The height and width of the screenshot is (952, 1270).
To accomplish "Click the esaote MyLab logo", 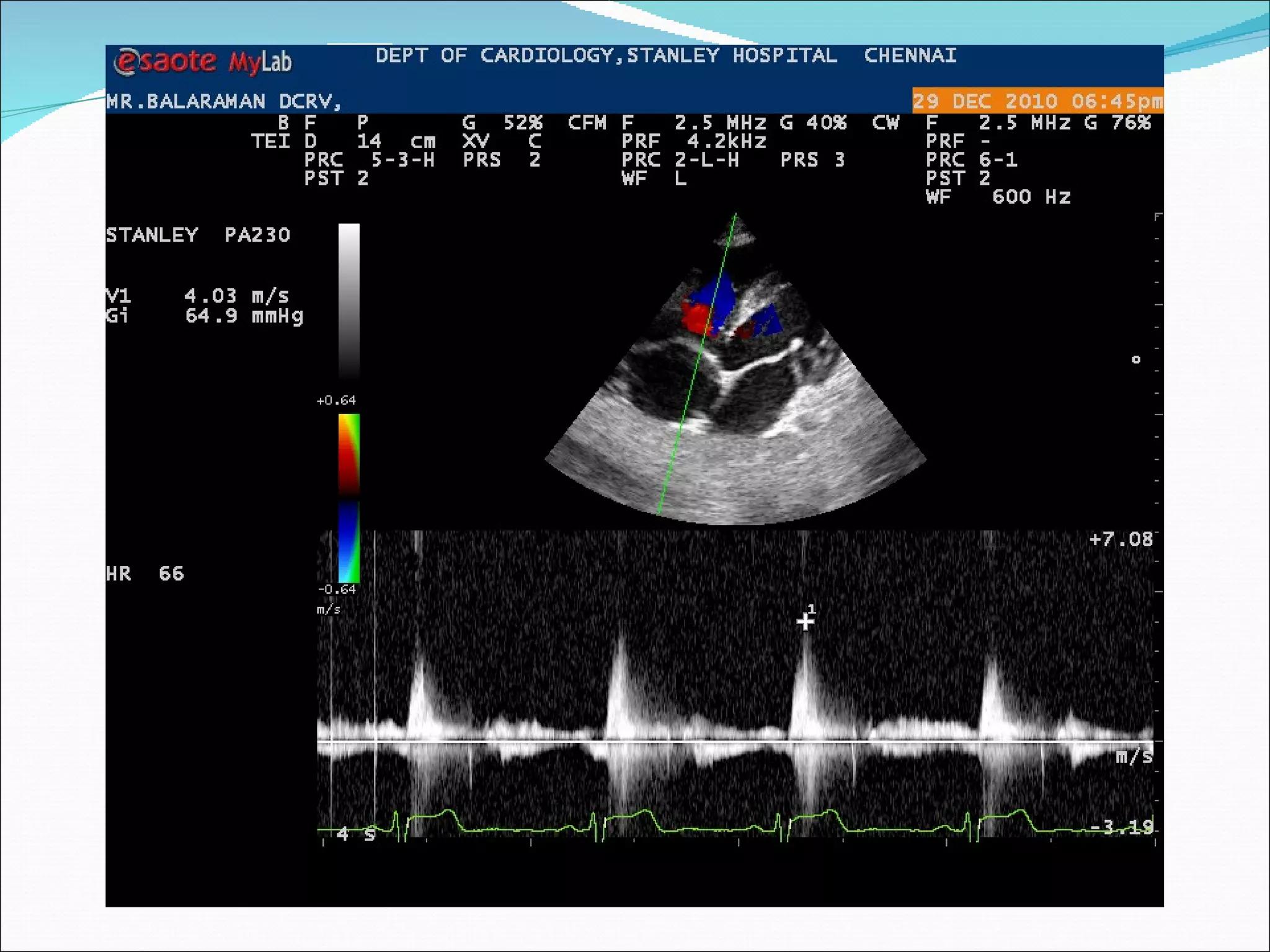I will click(x=202, y=62).
